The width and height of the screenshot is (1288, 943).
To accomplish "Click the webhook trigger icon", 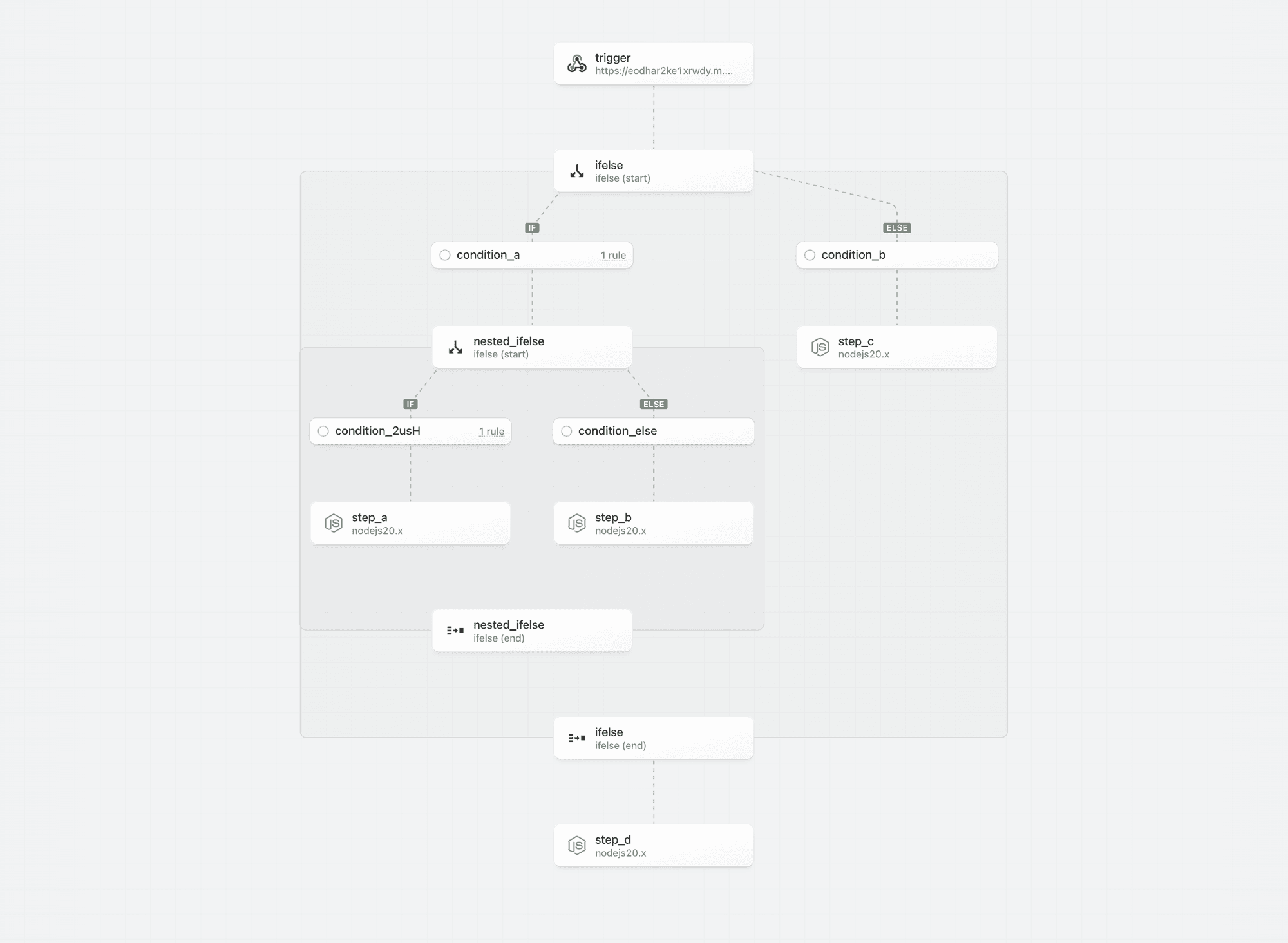I will point(576,64).
